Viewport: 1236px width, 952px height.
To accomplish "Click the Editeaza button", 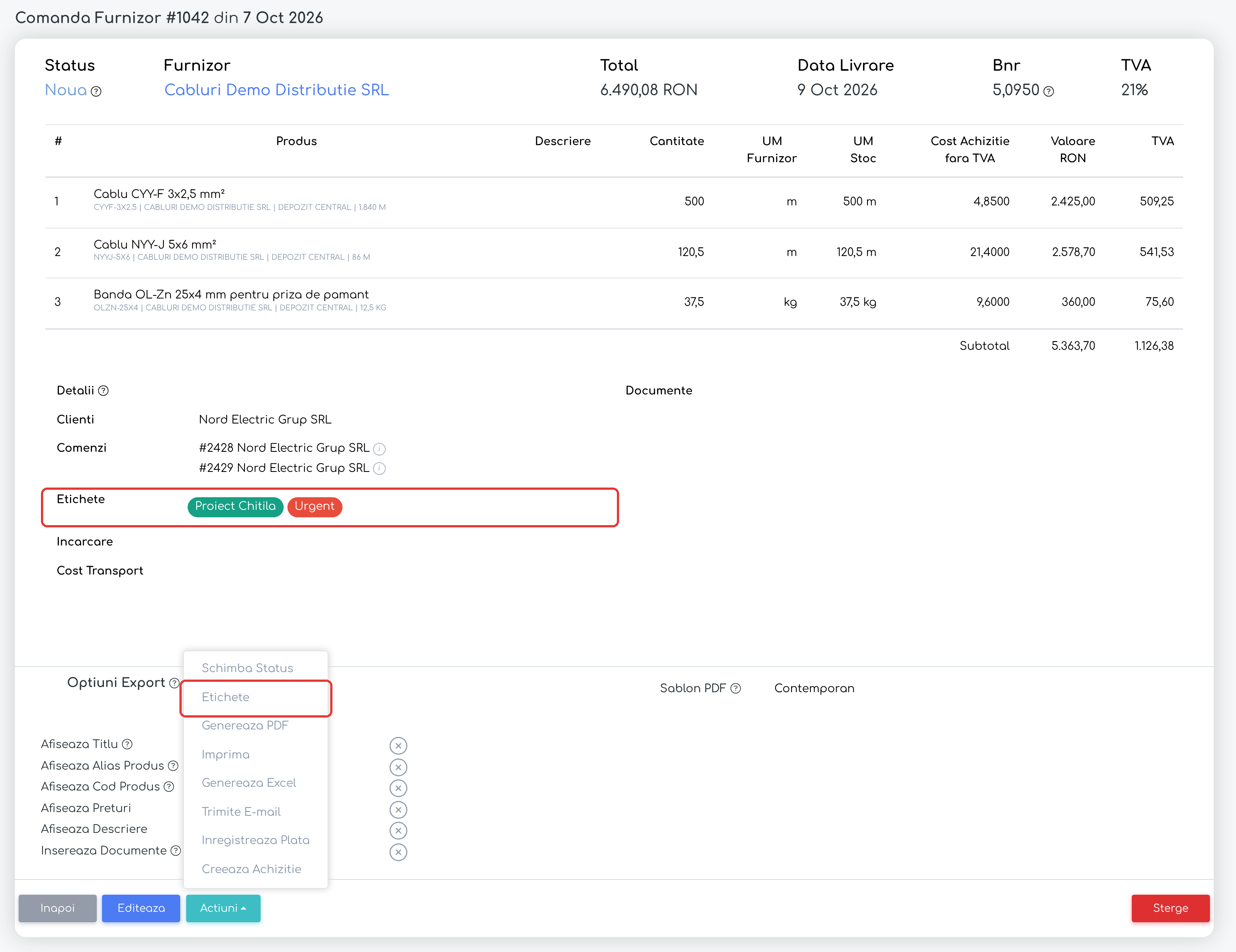I will (141, 908).
